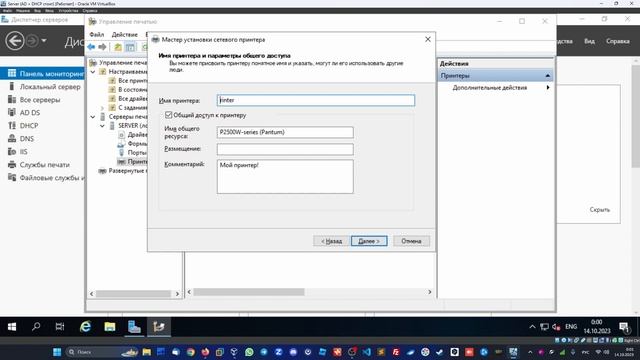640x360 pixels.
Task: Open Справка menu in Server Manager
Action: (x=618, y=41)
